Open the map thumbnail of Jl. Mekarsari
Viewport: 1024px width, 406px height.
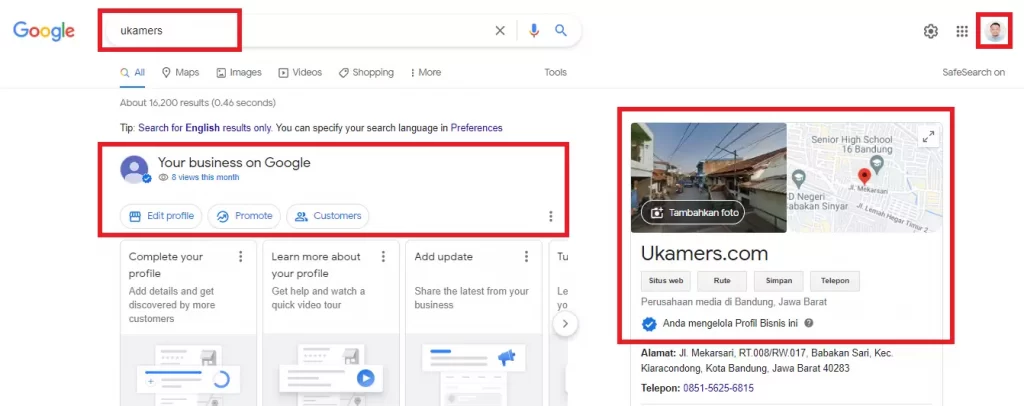(865, 178)
